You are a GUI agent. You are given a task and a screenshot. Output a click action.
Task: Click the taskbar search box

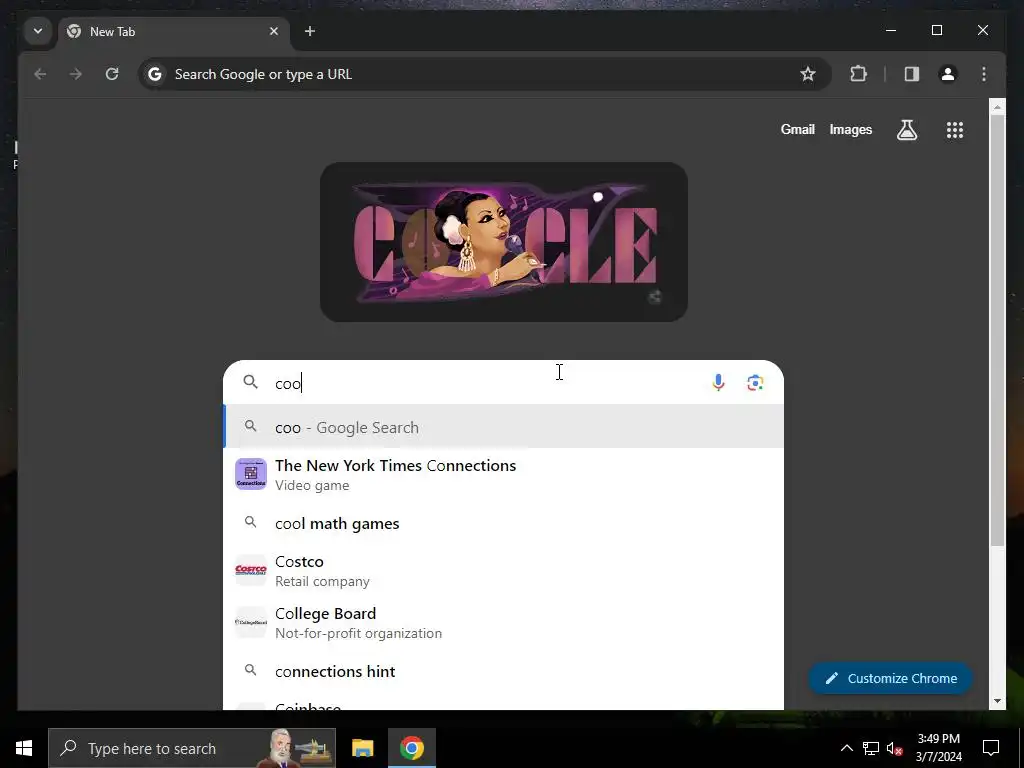click(192, 748)
